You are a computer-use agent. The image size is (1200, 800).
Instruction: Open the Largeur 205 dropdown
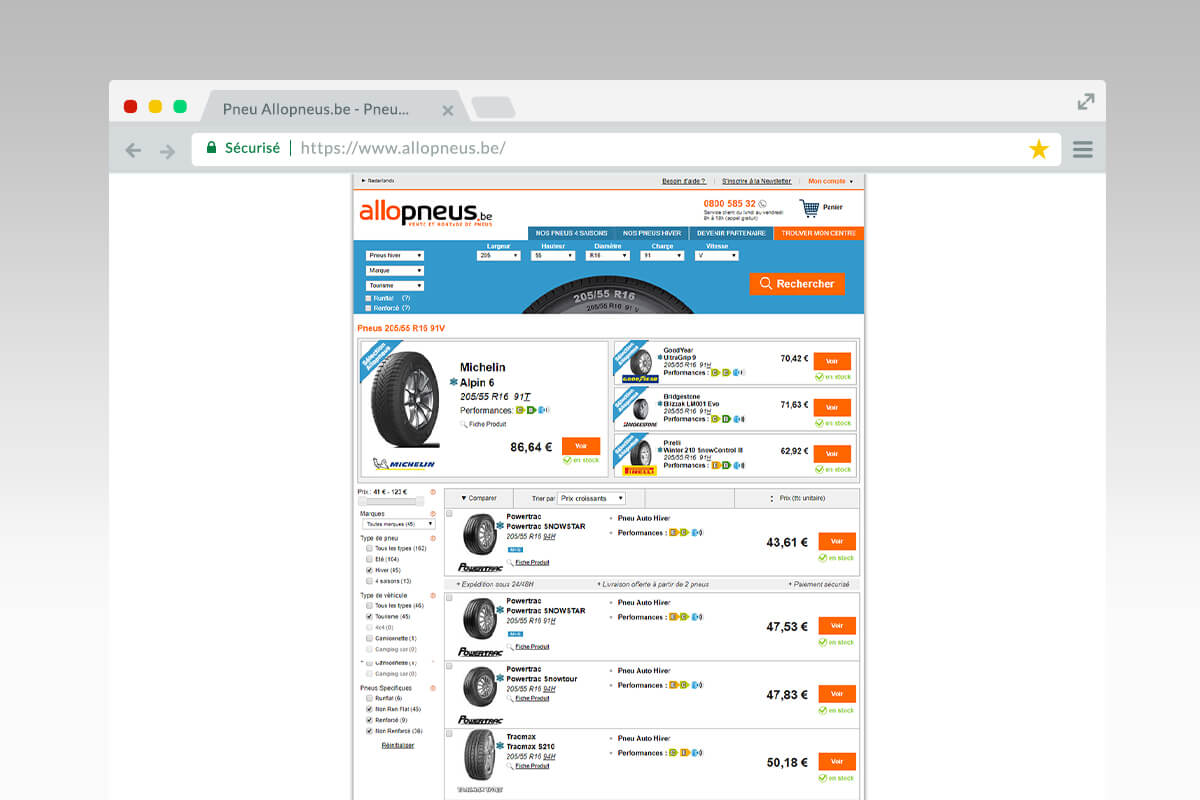[499, 256]
